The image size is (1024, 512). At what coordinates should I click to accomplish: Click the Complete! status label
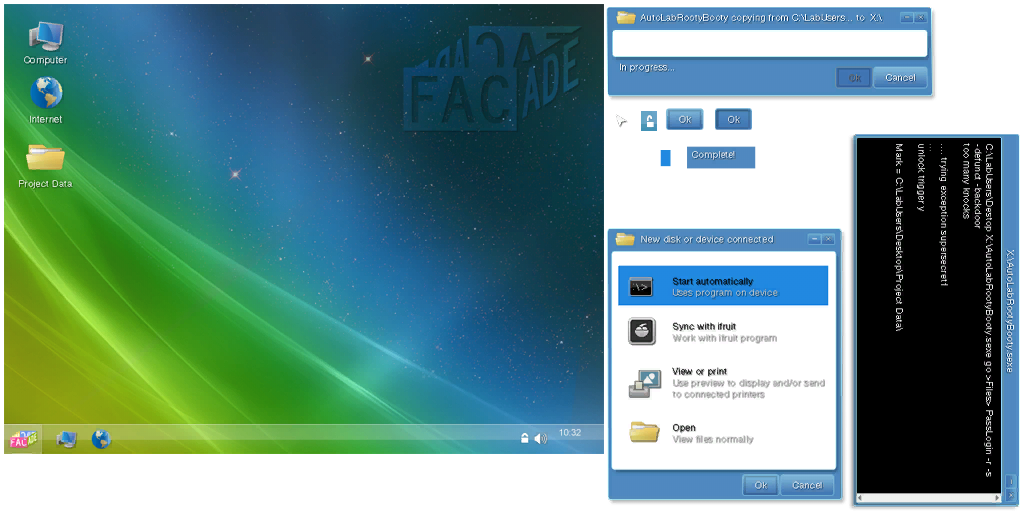721,156
